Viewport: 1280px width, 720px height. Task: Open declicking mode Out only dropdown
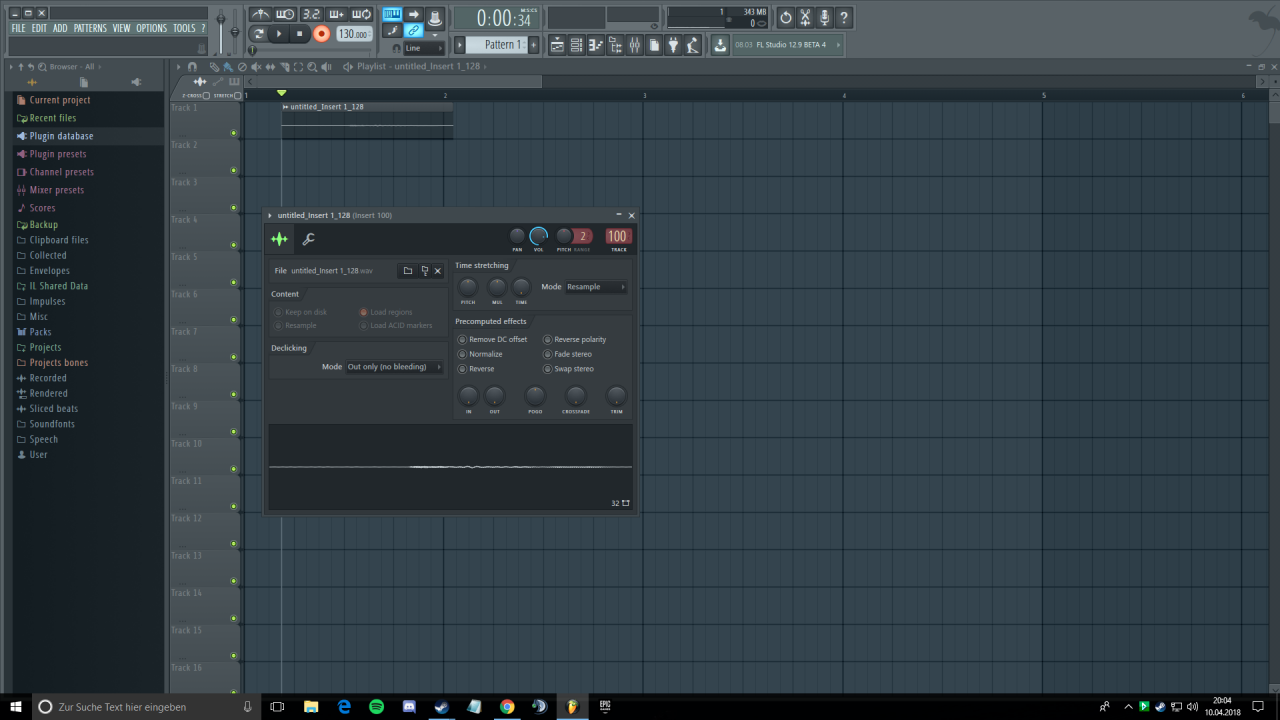tap(395, 367)
